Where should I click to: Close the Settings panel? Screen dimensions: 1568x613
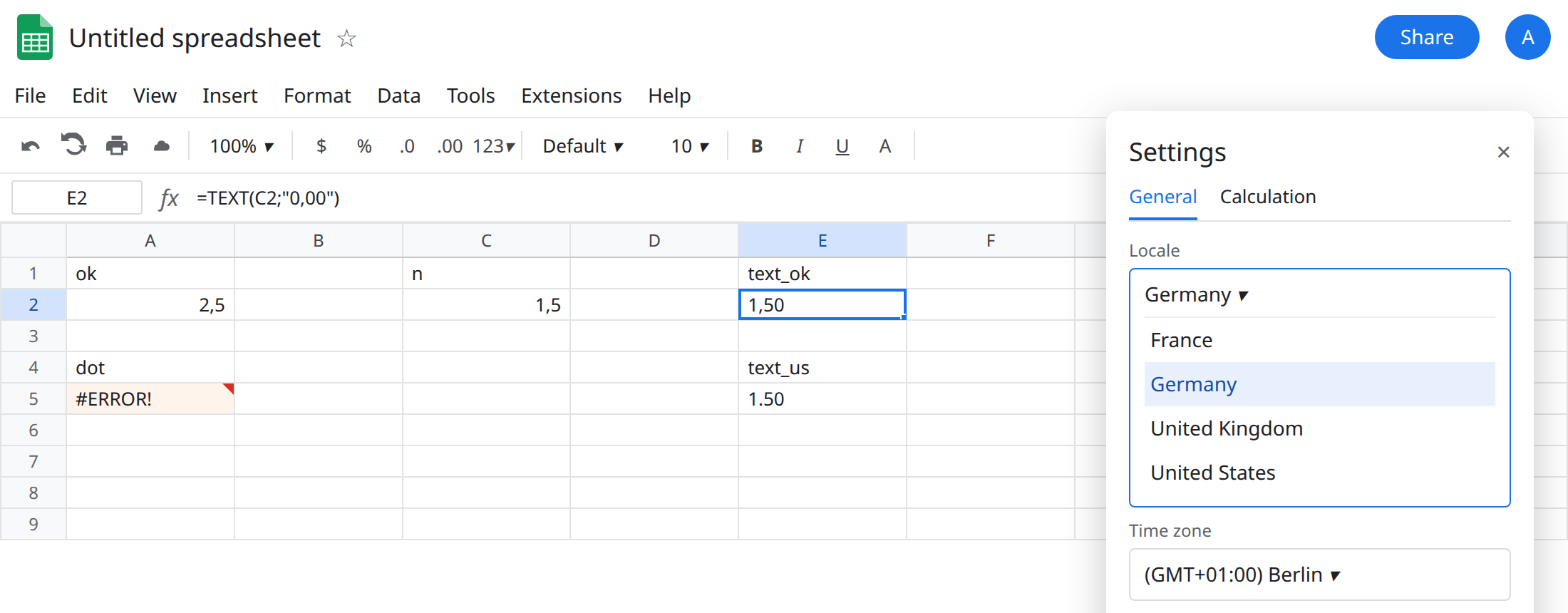click(1504, 152)
